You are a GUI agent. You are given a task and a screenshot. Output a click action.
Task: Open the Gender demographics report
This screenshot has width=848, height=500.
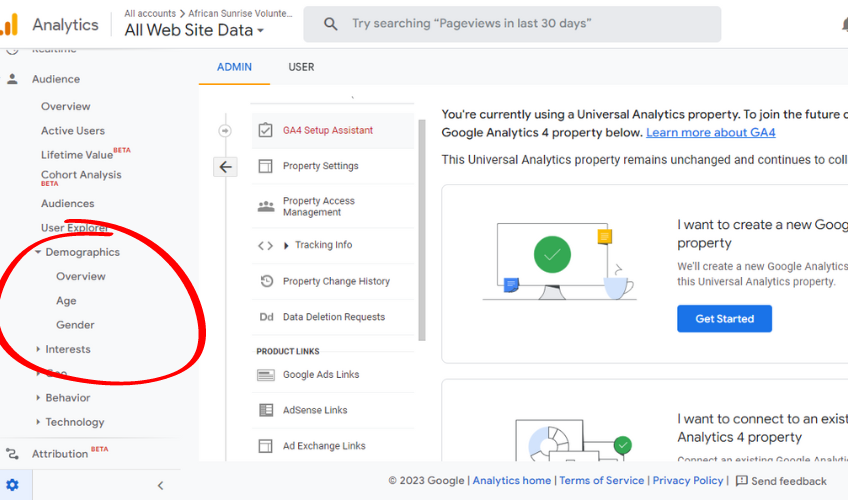point(75,325)
